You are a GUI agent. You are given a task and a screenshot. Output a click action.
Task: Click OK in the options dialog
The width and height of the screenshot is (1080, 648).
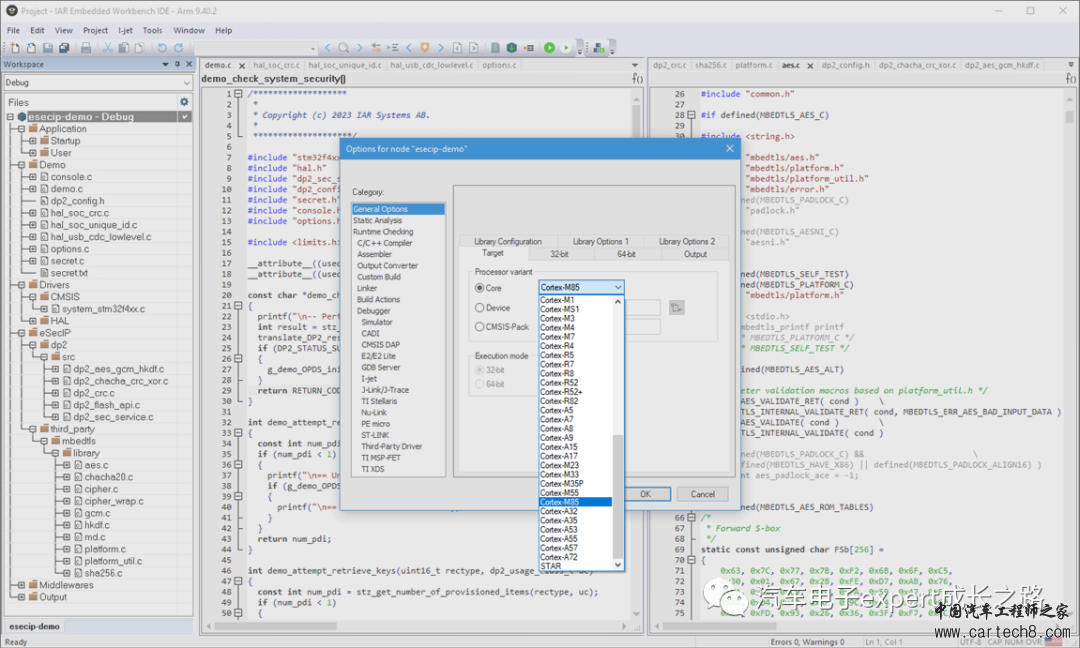(645, 494)
